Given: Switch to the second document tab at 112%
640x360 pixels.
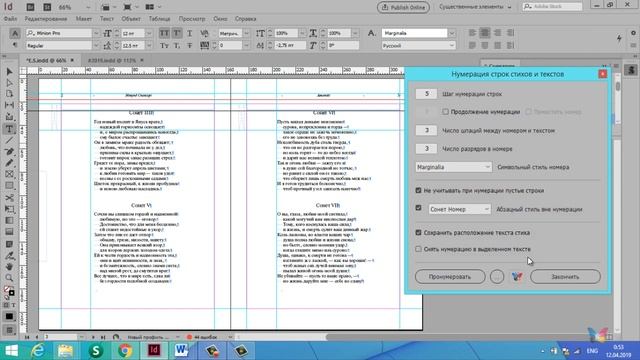Looking at the screenshot, I should pyautogui.click(x=112, y=60).
